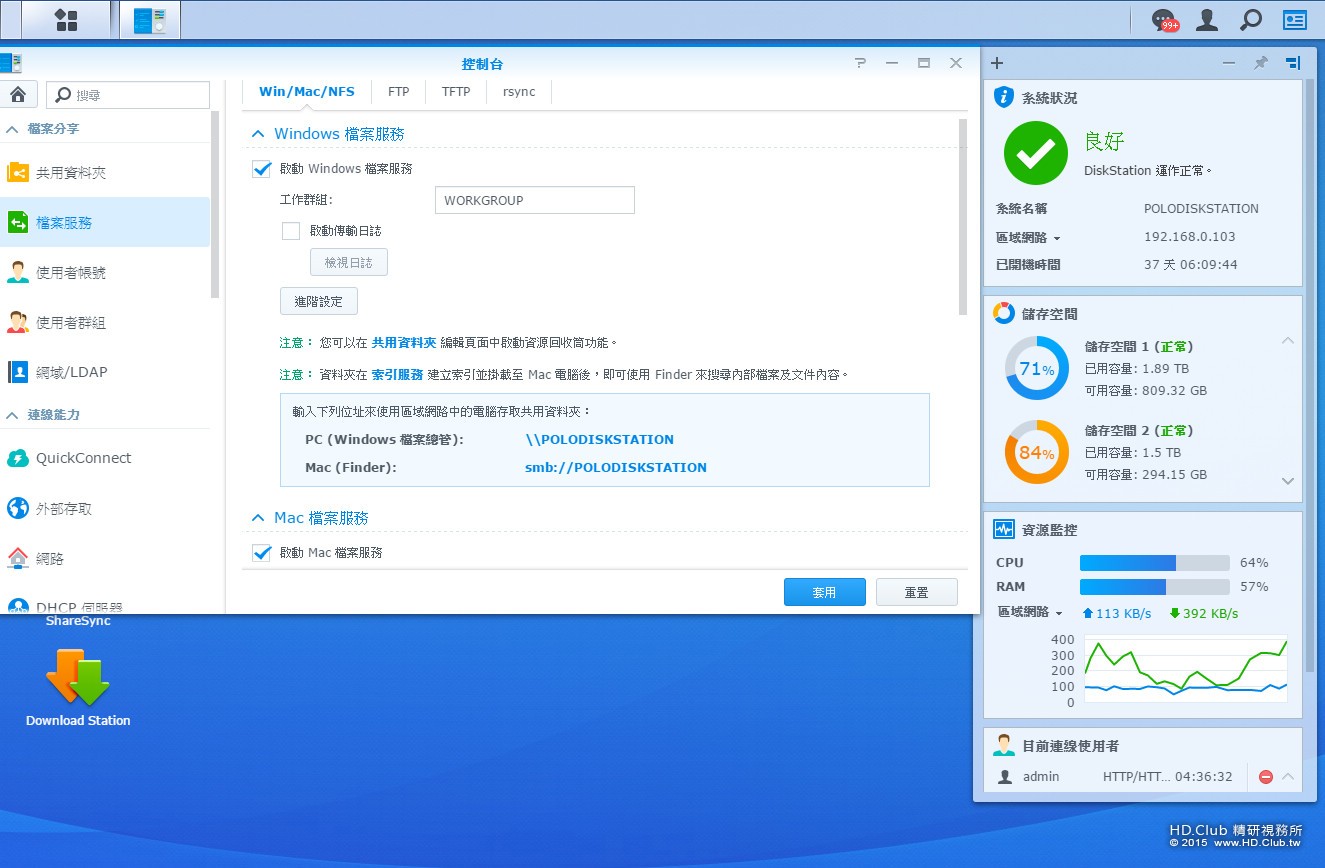Click the Control Panel taskbar icon
Image resolution: width=1325 pixels, height=868 pixels.
[x=150, y=20]
